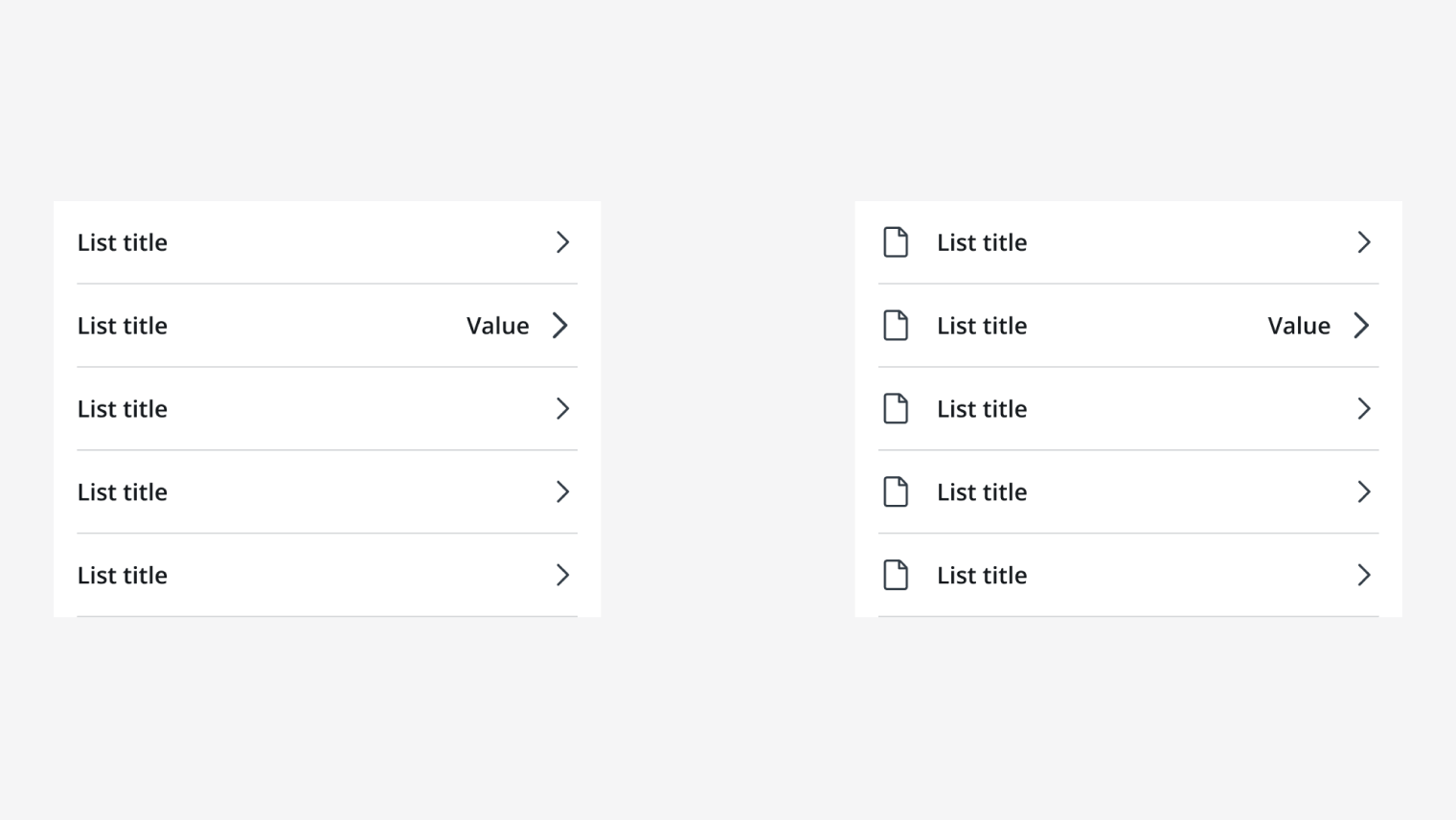This screenshot has height=820, width=1456.
Task: Click the document icon in the right list's fourth row
Action: [x=896, y=491]
